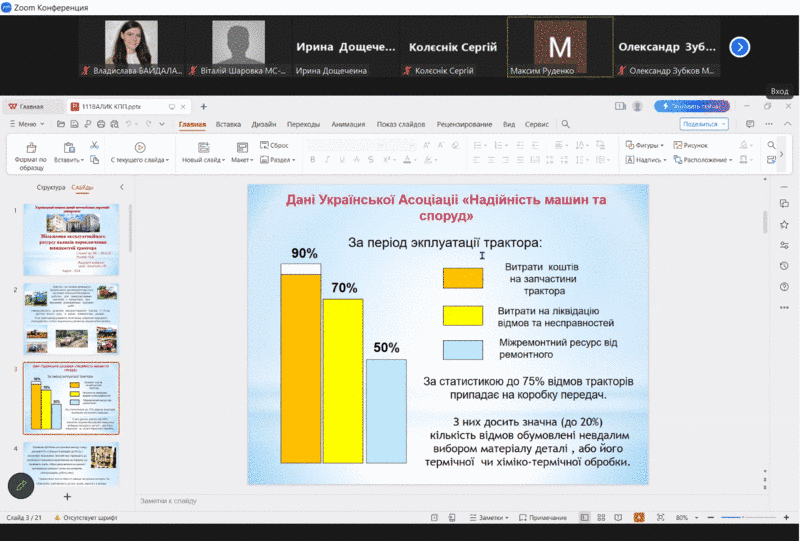Image resolution: width=800 pixels, height=541 pixels.
Task: Click the Save icon in quick access toolbar
Action: tap(74, 124)
